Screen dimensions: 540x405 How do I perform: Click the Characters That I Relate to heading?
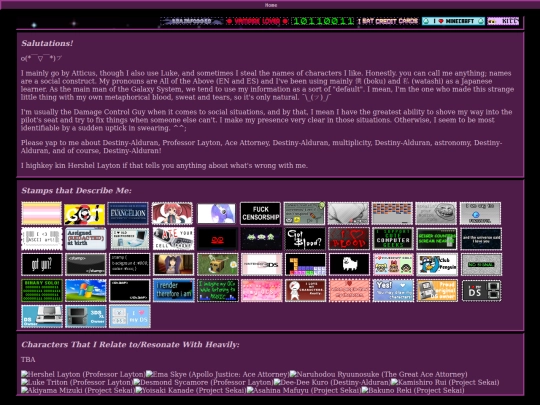coord(130,345)
